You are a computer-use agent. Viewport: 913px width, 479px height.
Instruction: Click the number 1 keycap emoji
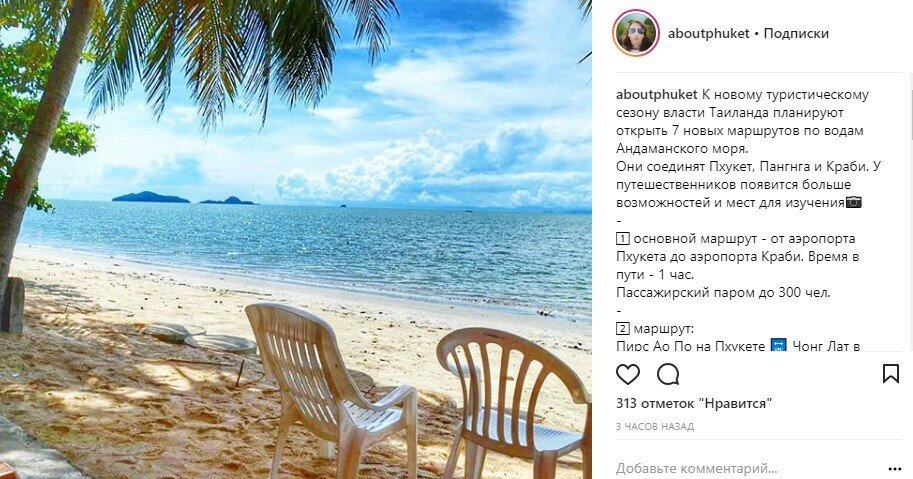[623, 239]
